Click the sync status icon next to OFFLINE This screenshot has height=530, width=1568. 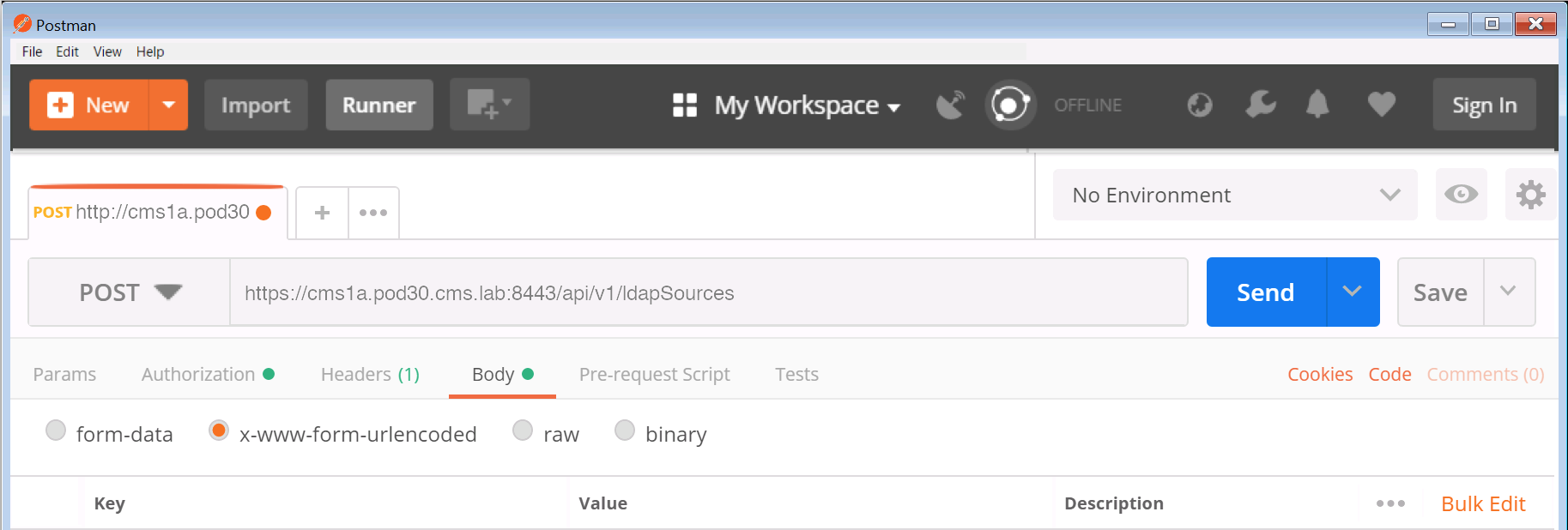1010,105
